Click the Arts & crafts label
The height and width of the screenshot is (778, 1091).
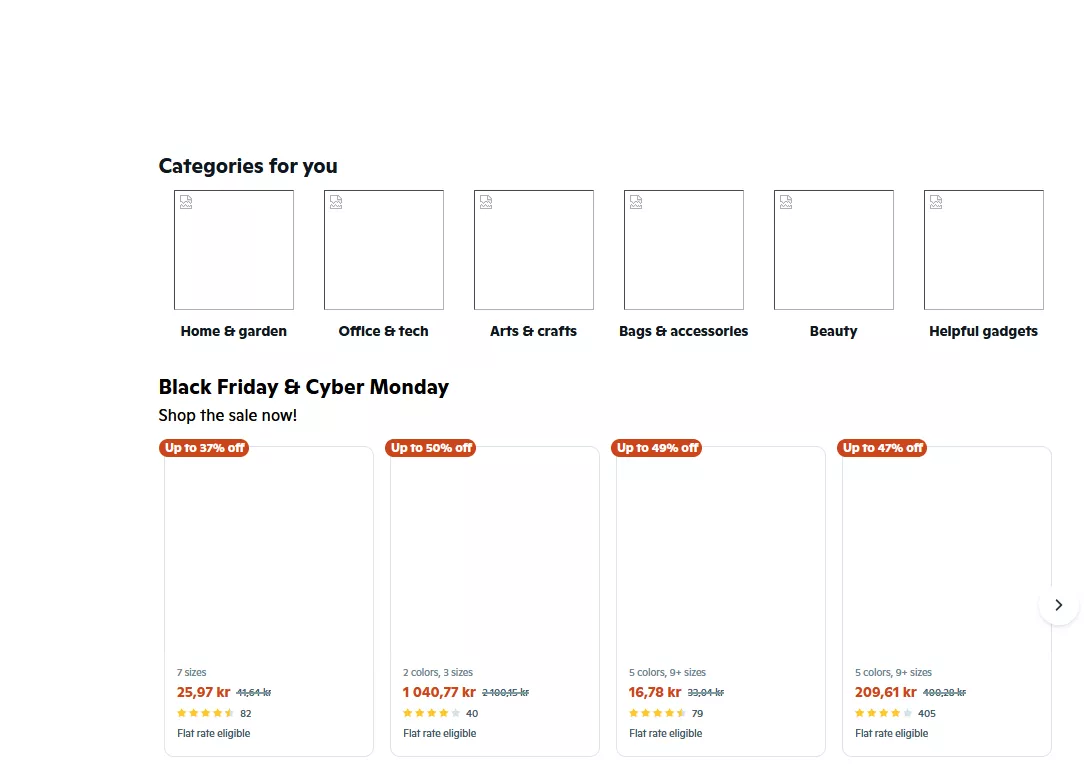pos(534,331)
